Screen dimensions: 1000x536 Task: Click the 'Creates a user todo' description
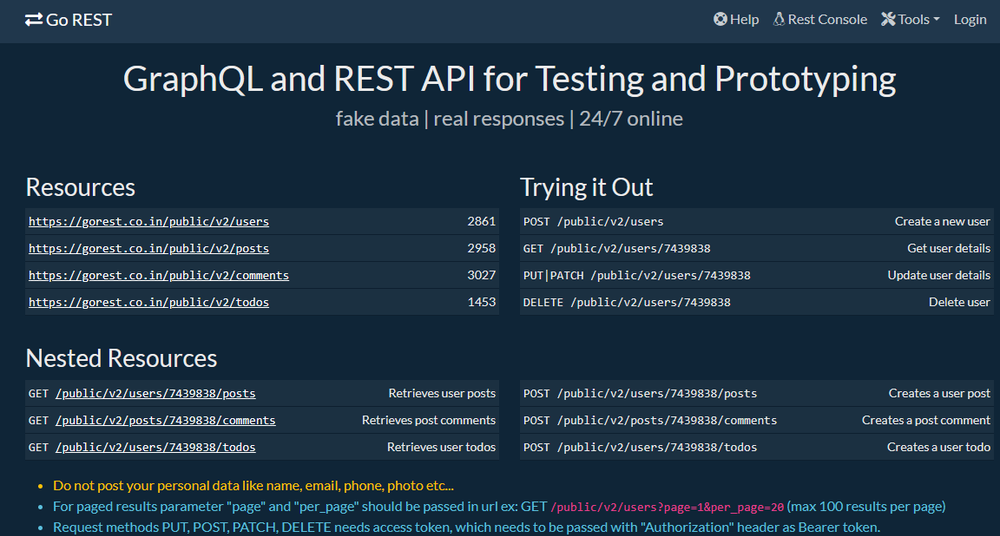pos(939,447)
